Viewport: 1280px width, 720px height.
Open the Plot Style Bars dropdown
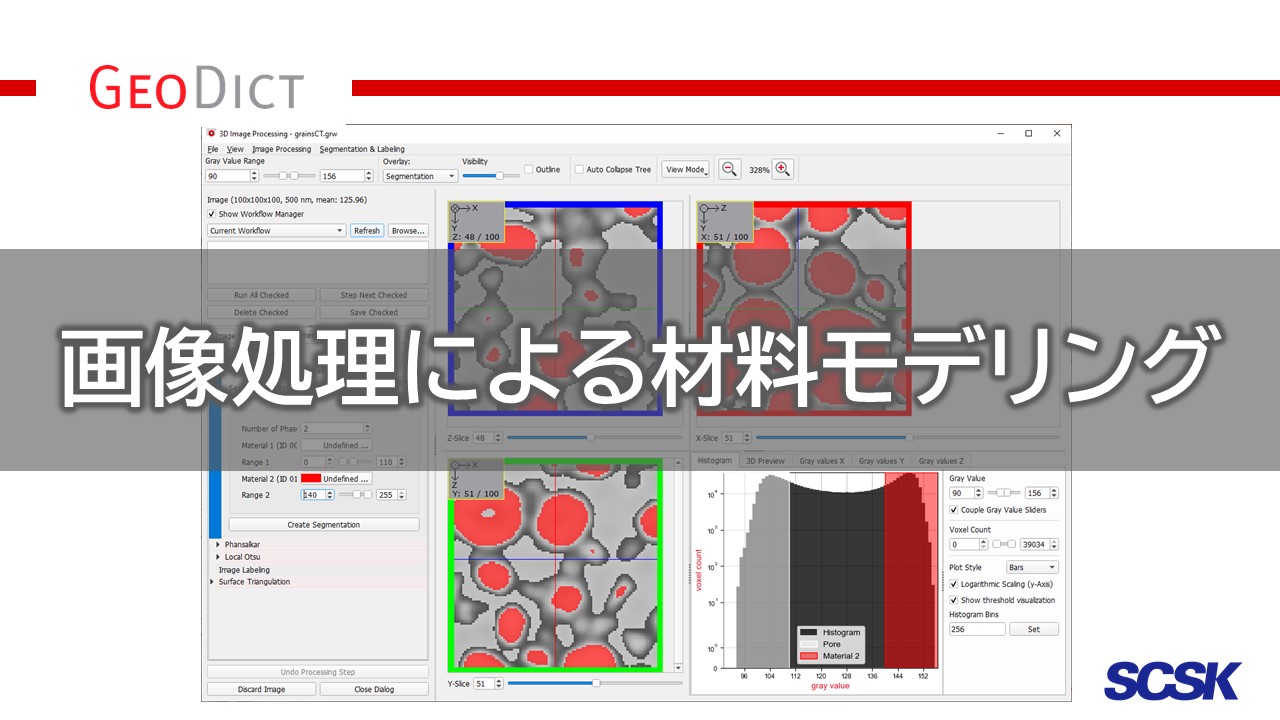click(x=1031, y=567)
